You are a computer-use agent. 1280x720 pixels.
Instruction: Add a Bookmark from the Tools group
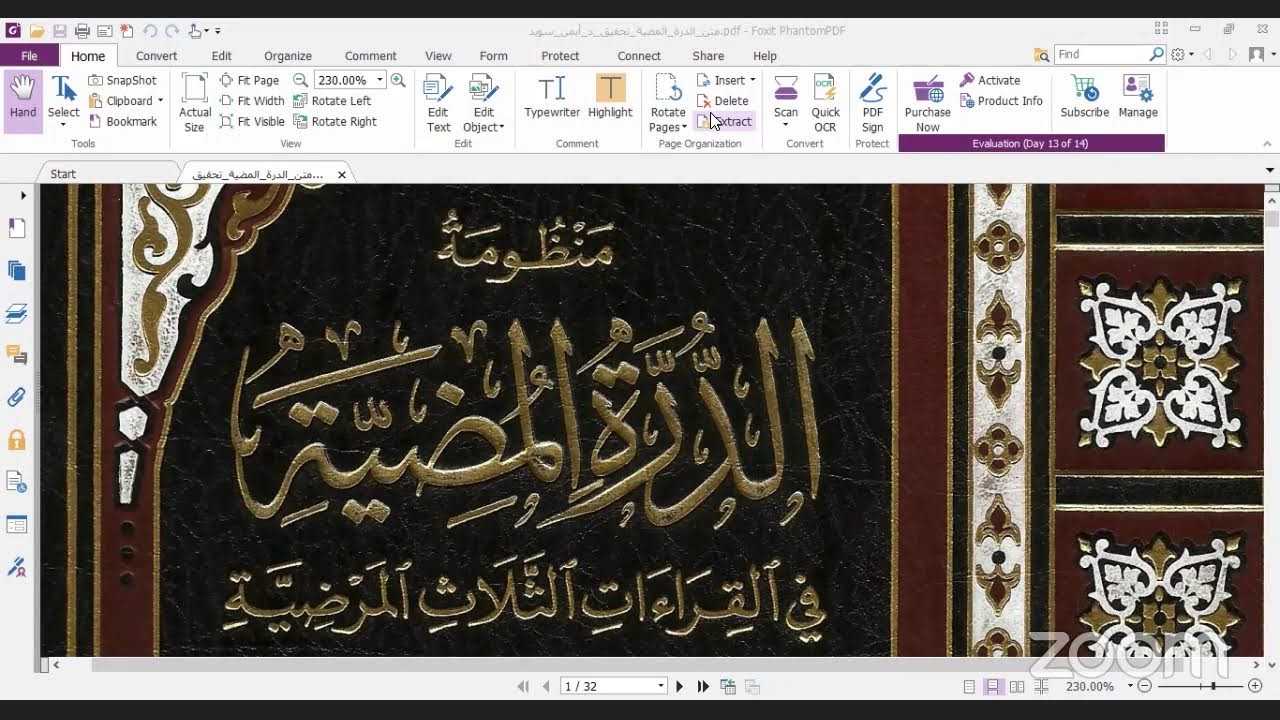[122, 122]
